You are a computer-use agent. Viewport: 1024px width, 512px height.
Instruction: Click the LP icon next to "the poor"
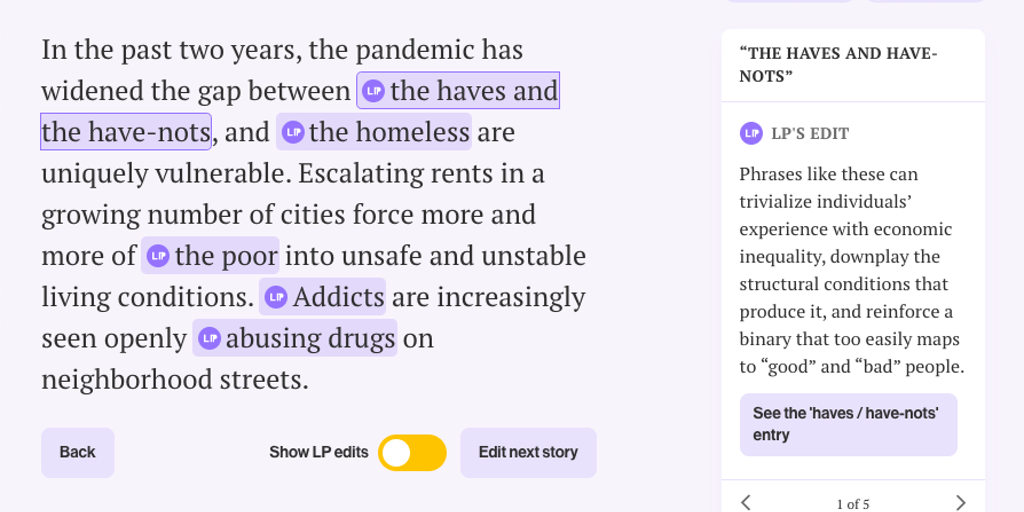(x=158, y=256)
